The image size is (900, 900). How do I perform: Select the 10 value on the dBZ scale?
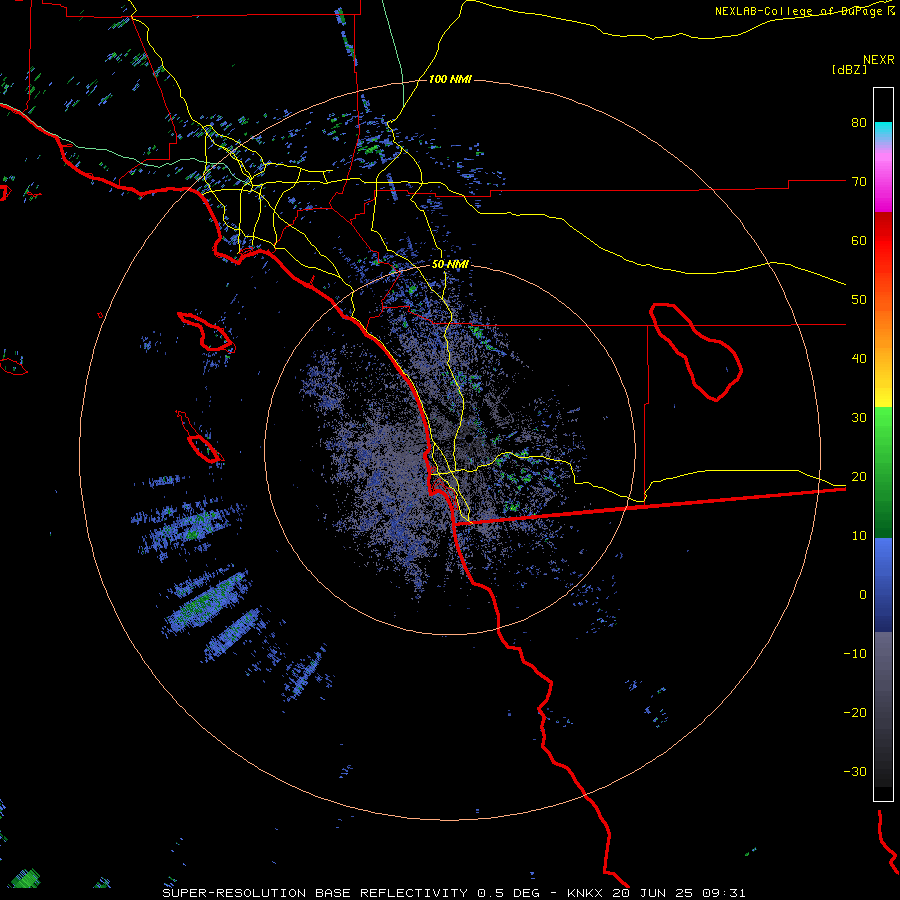click(x=859, y=536)
